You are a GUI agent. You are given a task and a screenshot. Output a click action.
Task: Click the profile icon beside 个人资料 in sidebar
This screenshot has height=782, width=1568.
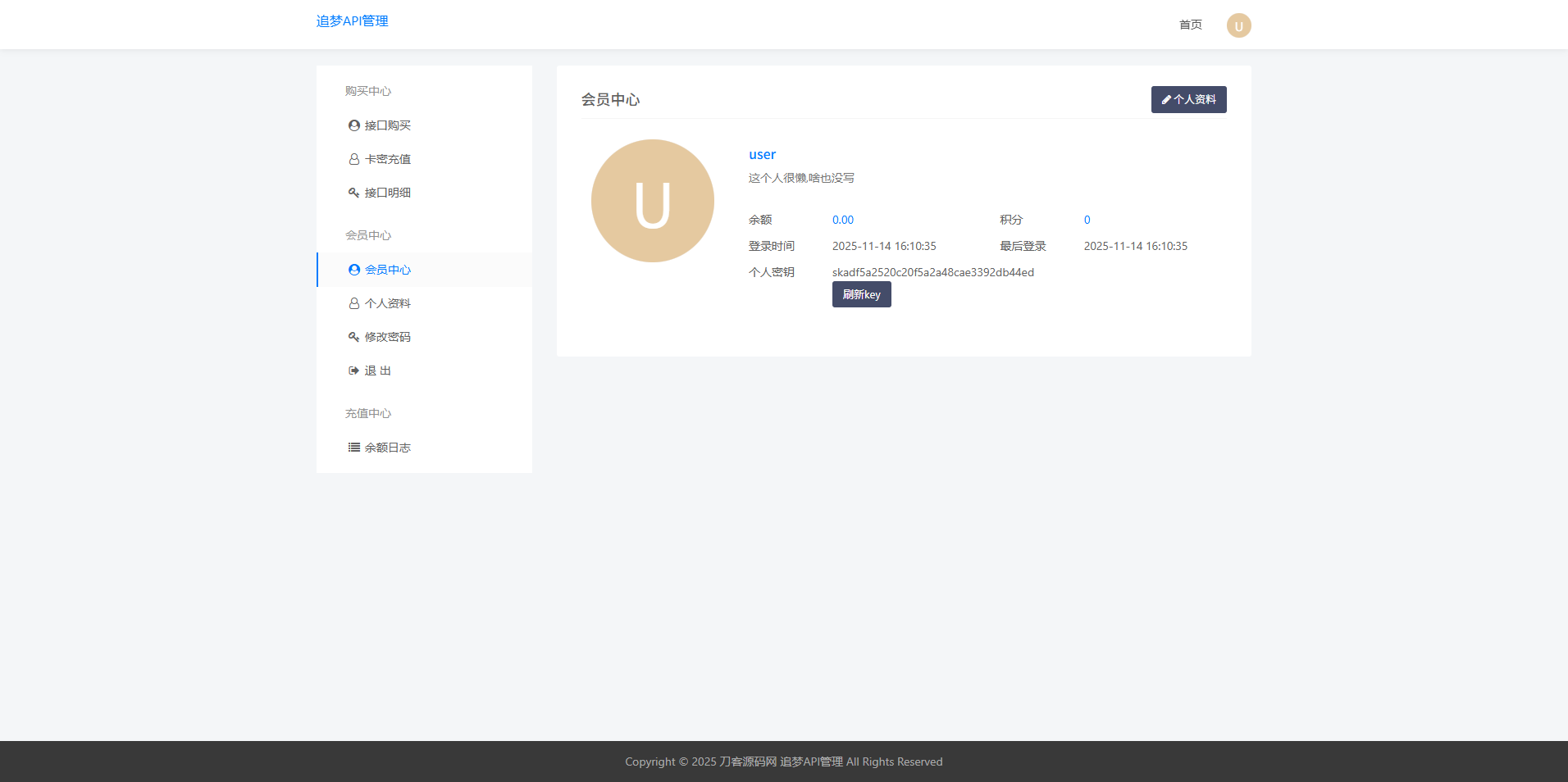coord(353,303)
